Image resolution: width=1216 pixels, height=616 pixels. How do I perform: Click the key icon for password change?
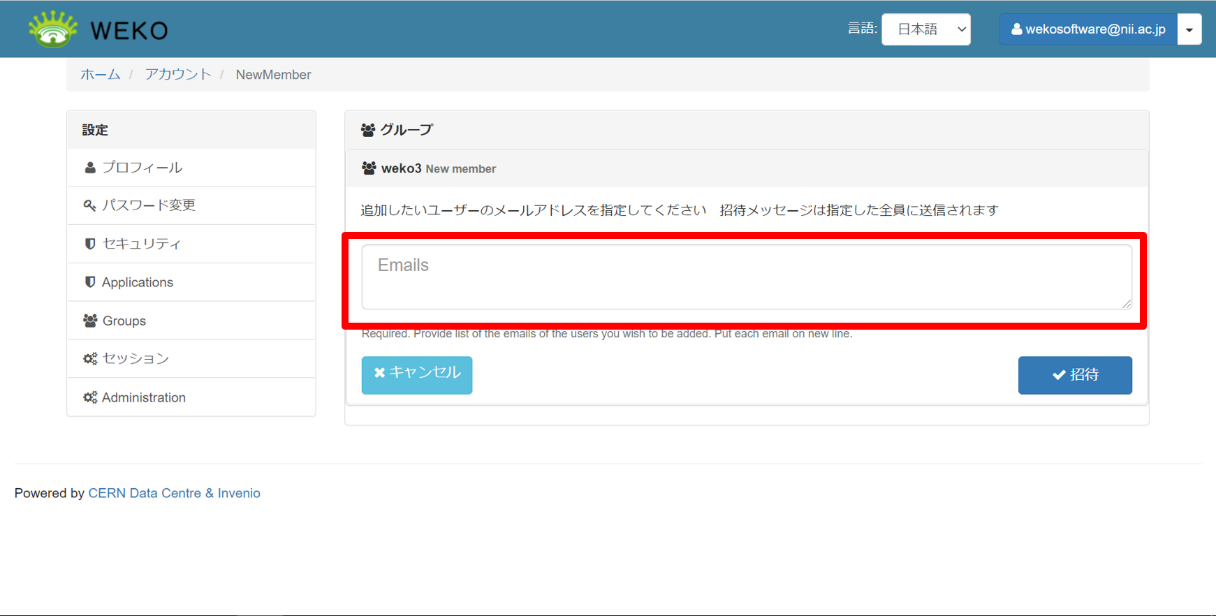click(x=90, y=206)
